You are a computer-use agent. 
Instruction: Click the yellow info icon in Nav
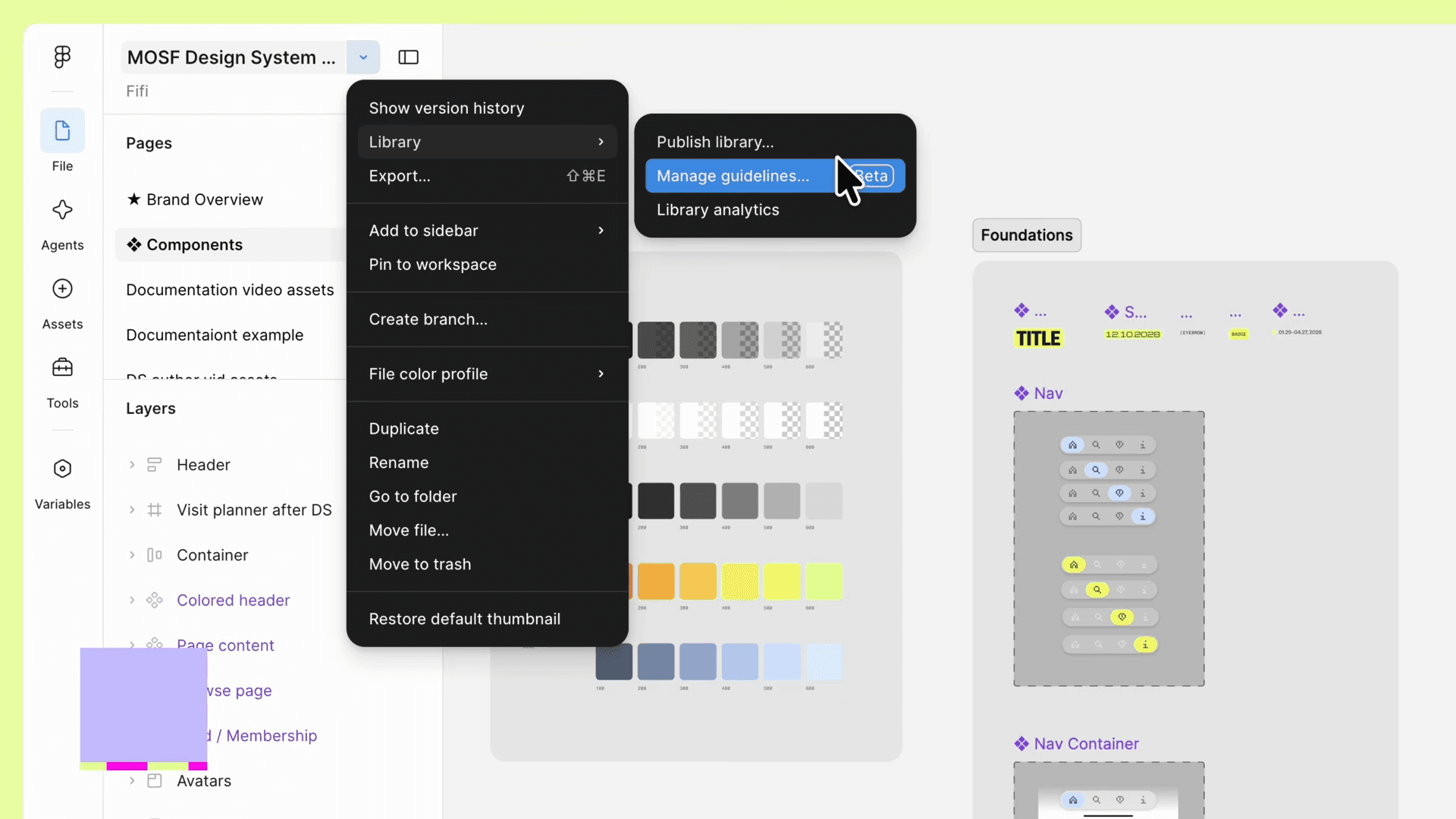click(x=1145, y=645)
